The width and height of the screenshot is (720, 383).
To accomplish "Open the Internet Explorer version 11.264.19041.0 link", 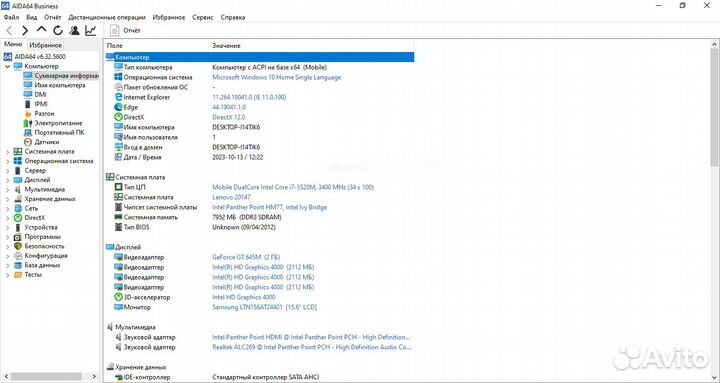I will 249,97.
